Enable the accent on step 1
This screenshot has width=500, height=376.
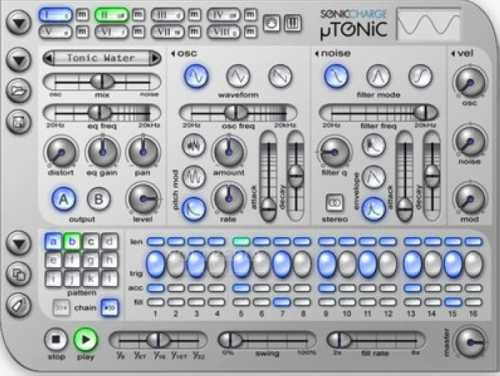[x=156, y=288]
